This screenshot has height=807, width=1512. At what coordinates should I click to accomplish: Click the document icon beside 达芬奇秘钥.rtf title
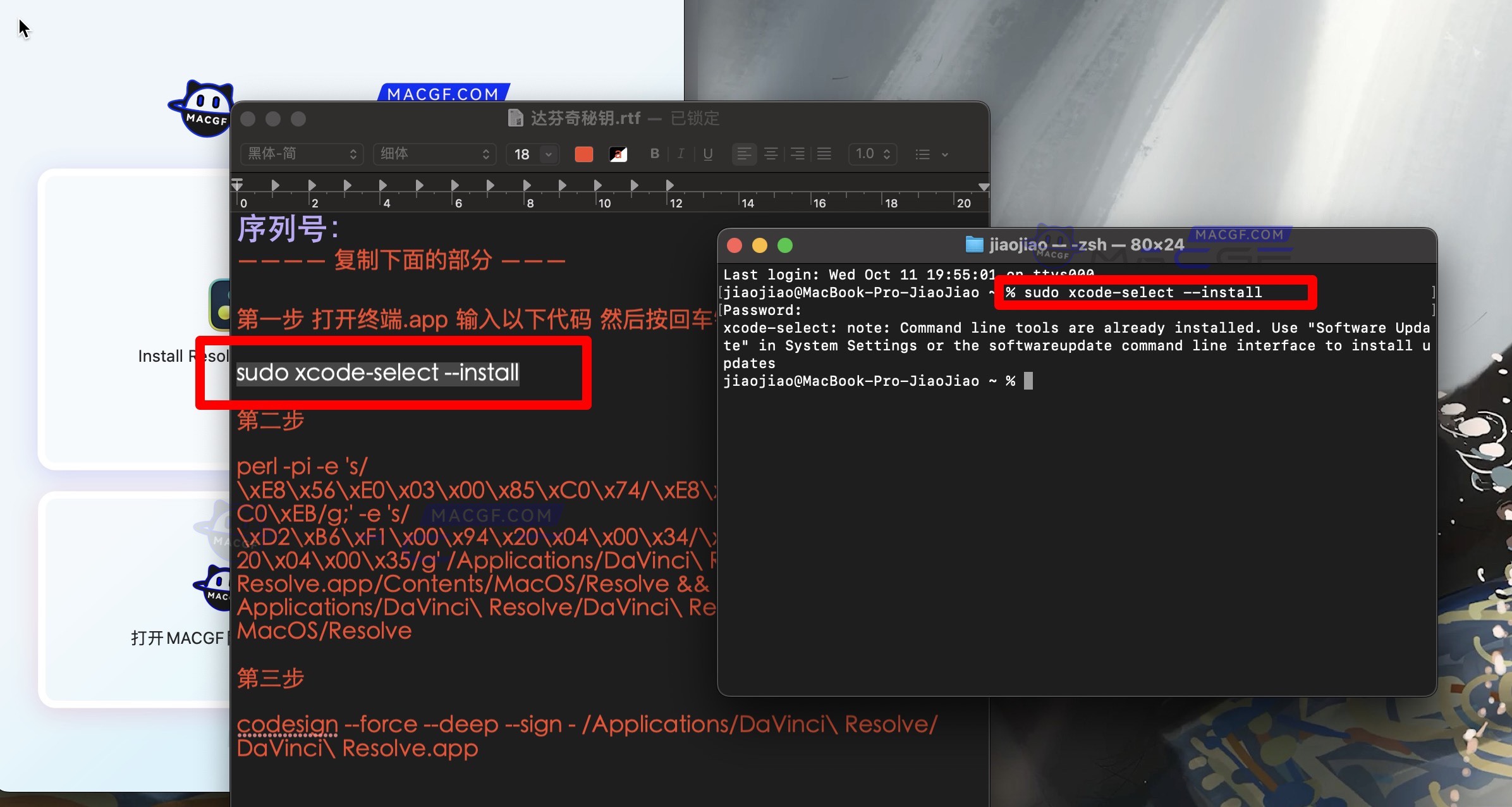[516, 118]
